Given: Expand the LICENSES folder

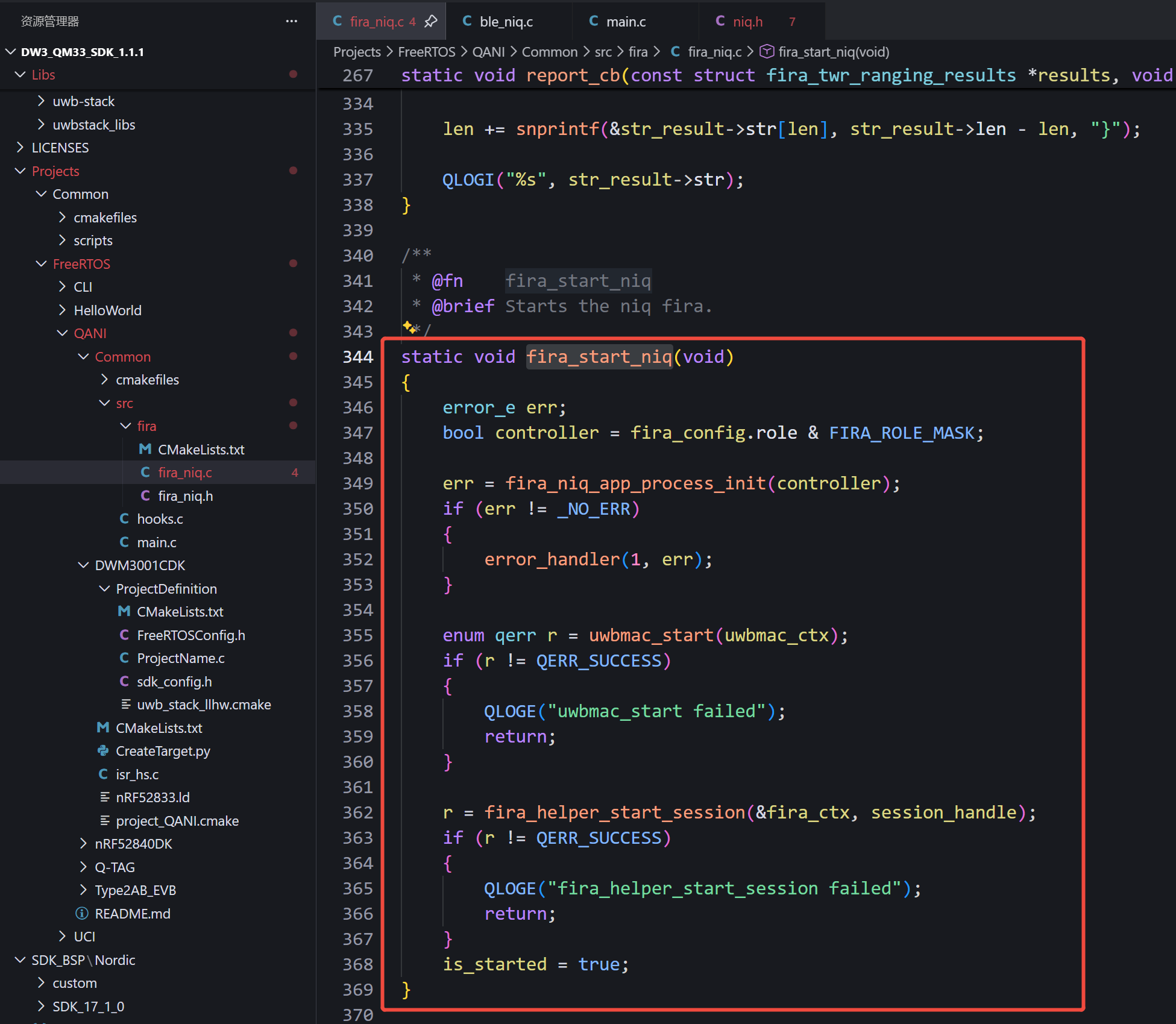Looking at the screenshot, I should (x=60, y=148).
